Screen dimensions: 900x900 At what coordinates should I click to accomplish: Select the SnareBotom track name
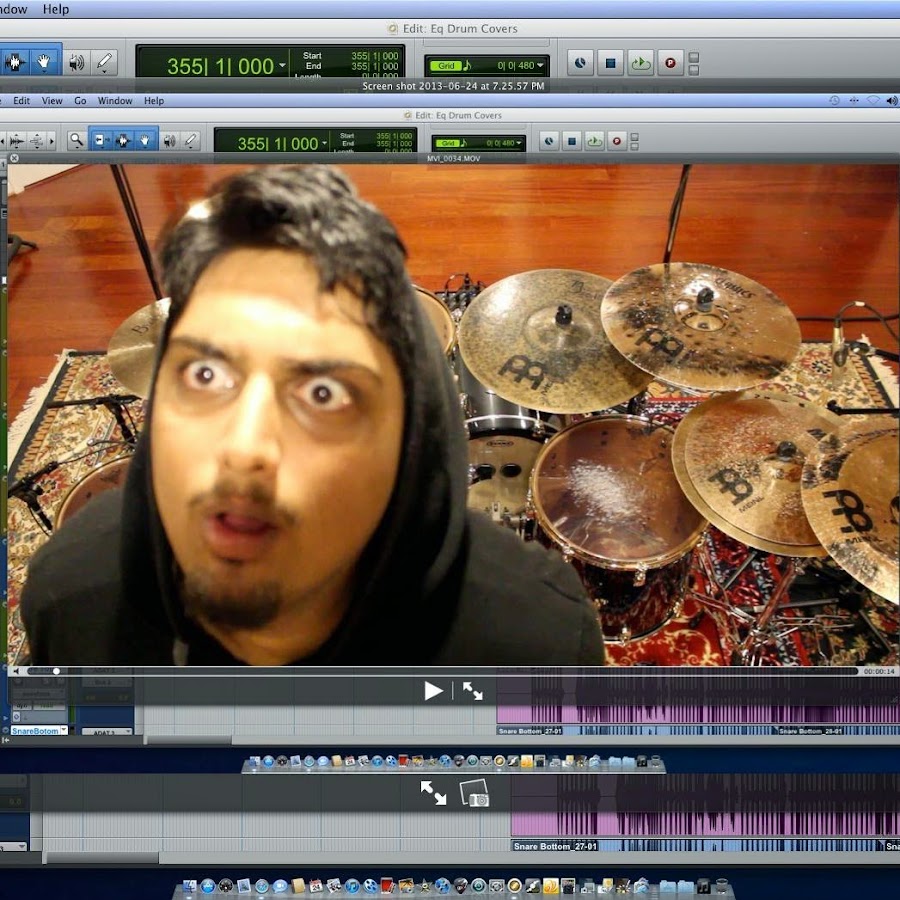click(x=35, y=731)
